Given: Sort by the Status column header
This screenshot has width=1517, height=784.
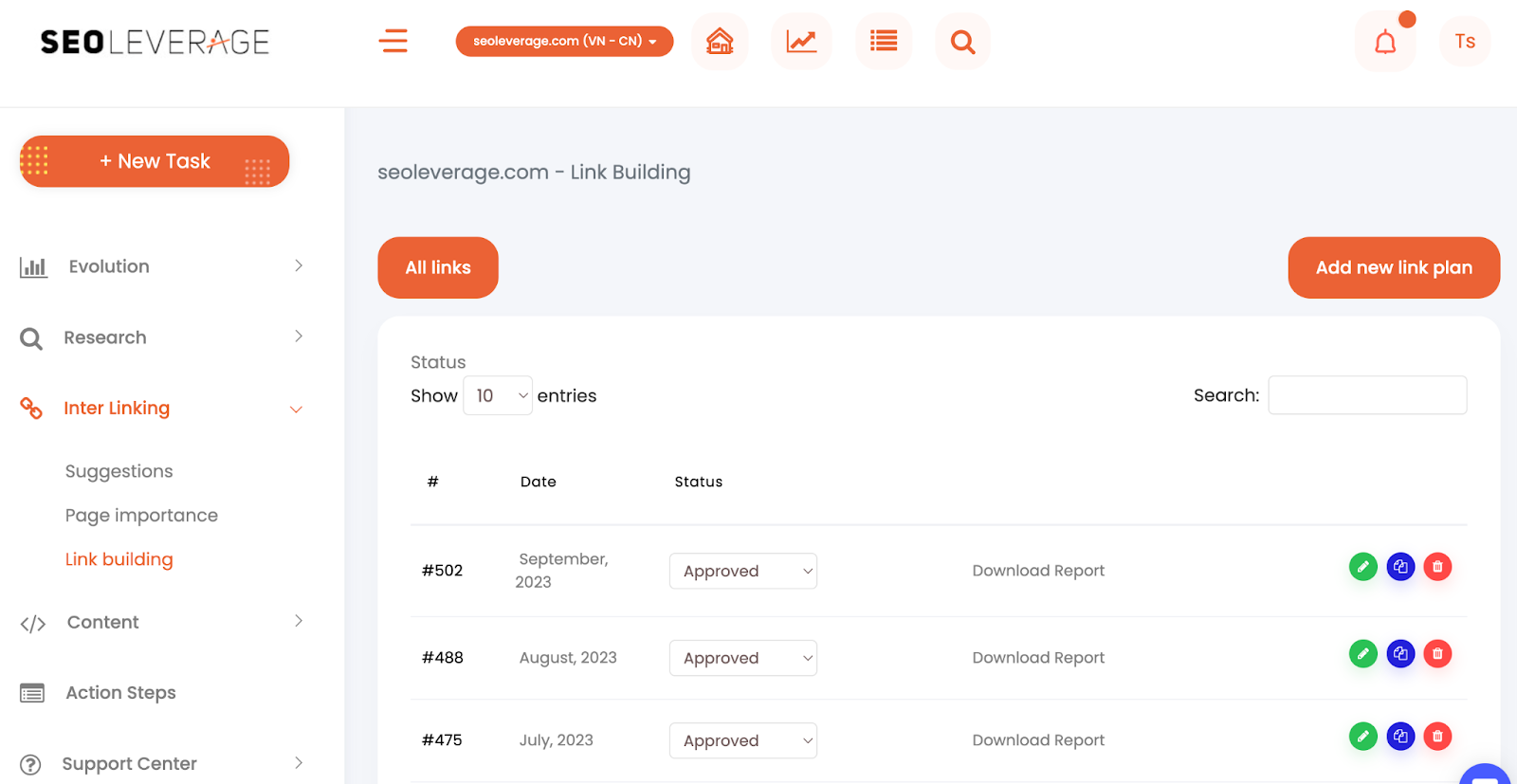Looking at the screenshot, I should 699,482.
